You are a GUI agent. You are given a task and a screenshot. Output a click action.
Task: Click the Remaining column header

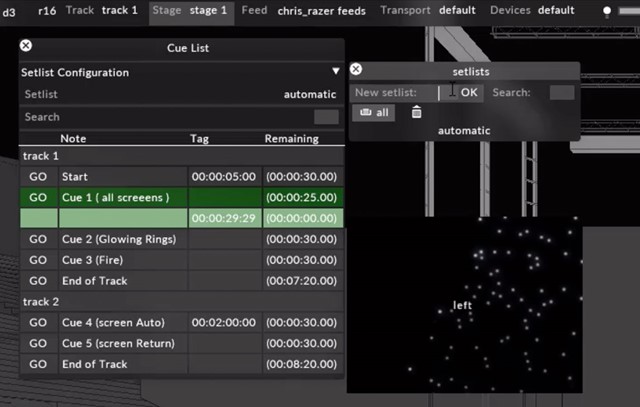291,139
